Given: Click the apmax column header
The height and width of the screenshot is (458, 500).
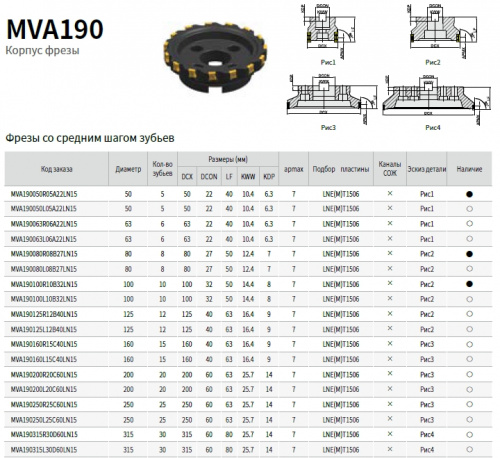Looking at the screenshot, I should (293, 169).
